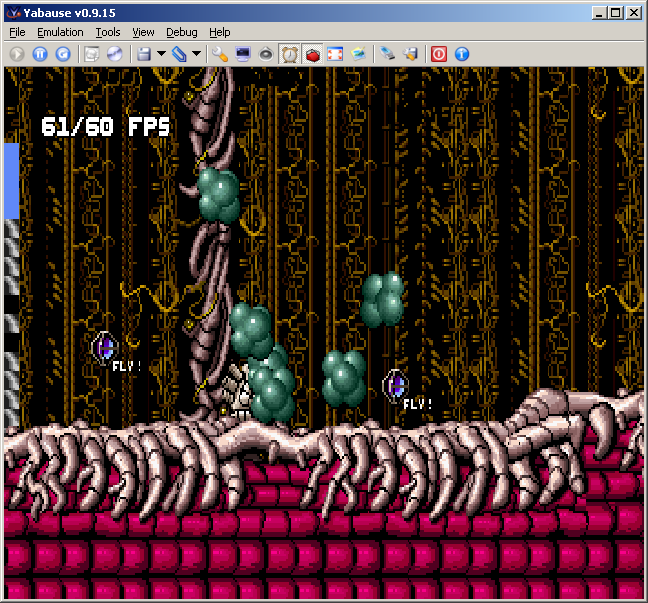Open the File menu
Viewport: 648px width, 603px height.
[x=17, y=32]
